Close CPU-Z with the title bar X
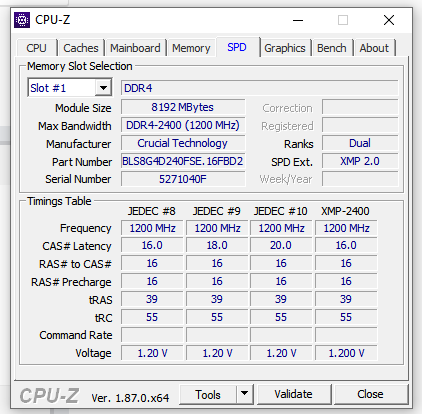The width and height of the screenshot is (422, 414). [x=389, y=20]
